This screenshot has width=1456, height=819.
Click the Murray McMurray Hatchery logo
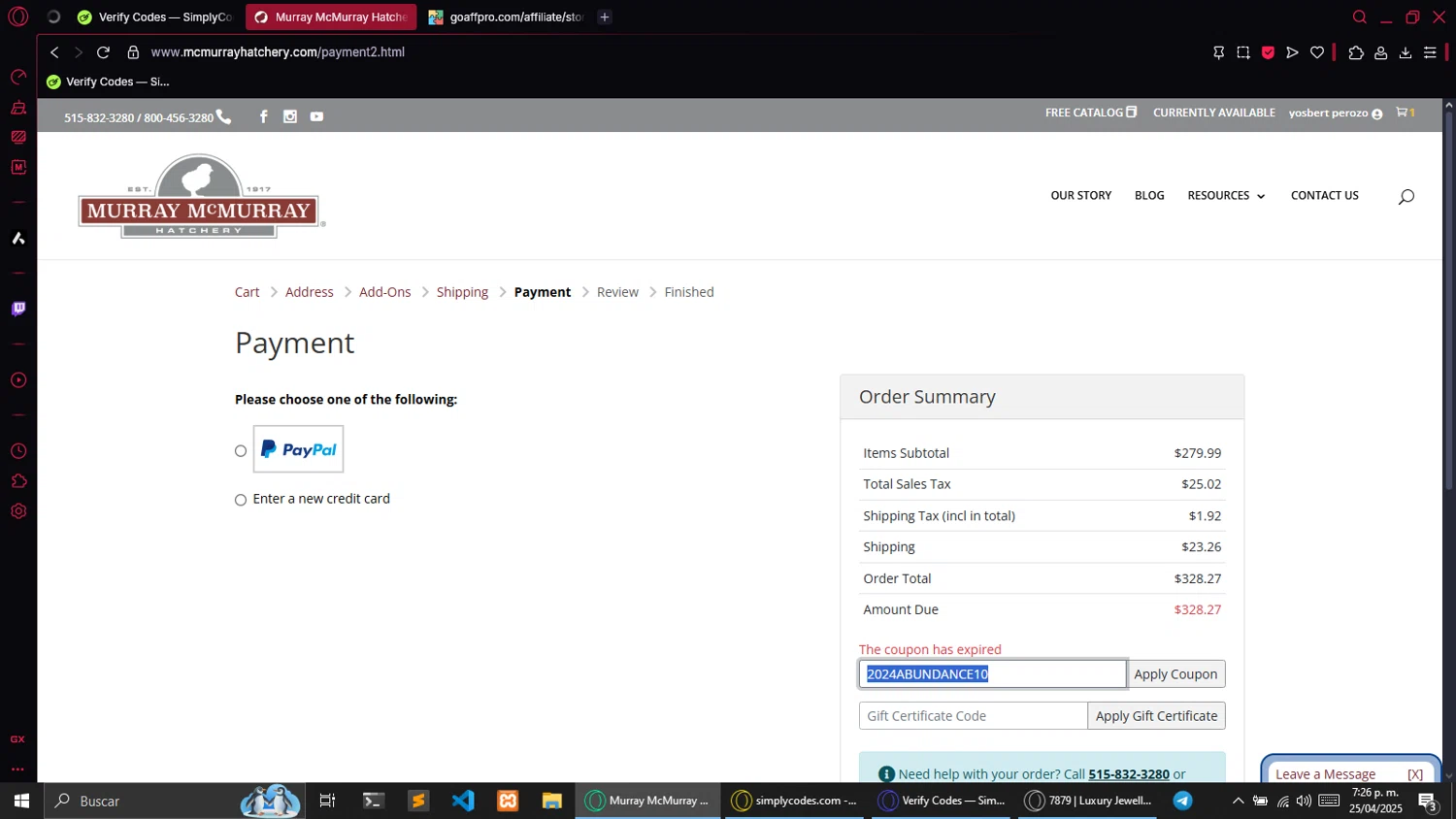[x=201, y=196]
